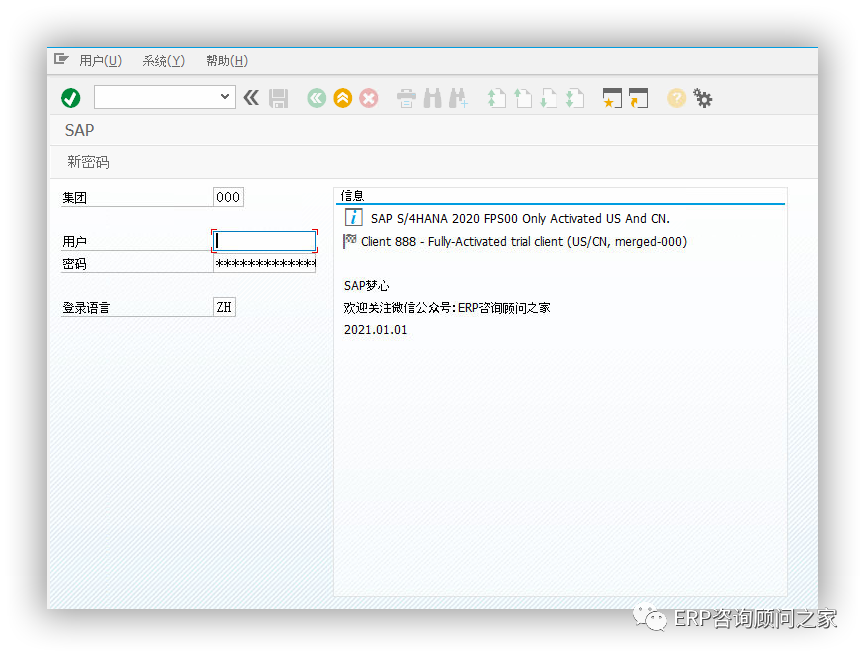Click the blue info icon in 信息 panel

pyautogui.click(x=354, y=217)
